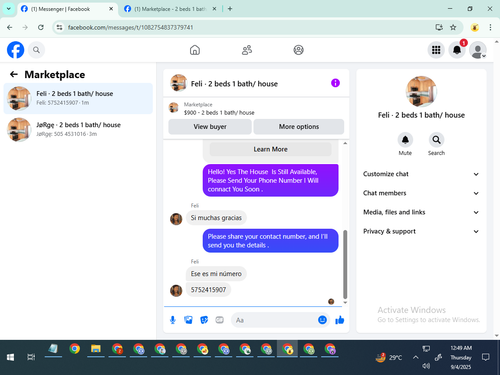
Task: Choose a sticker
Action: point(204,320)
